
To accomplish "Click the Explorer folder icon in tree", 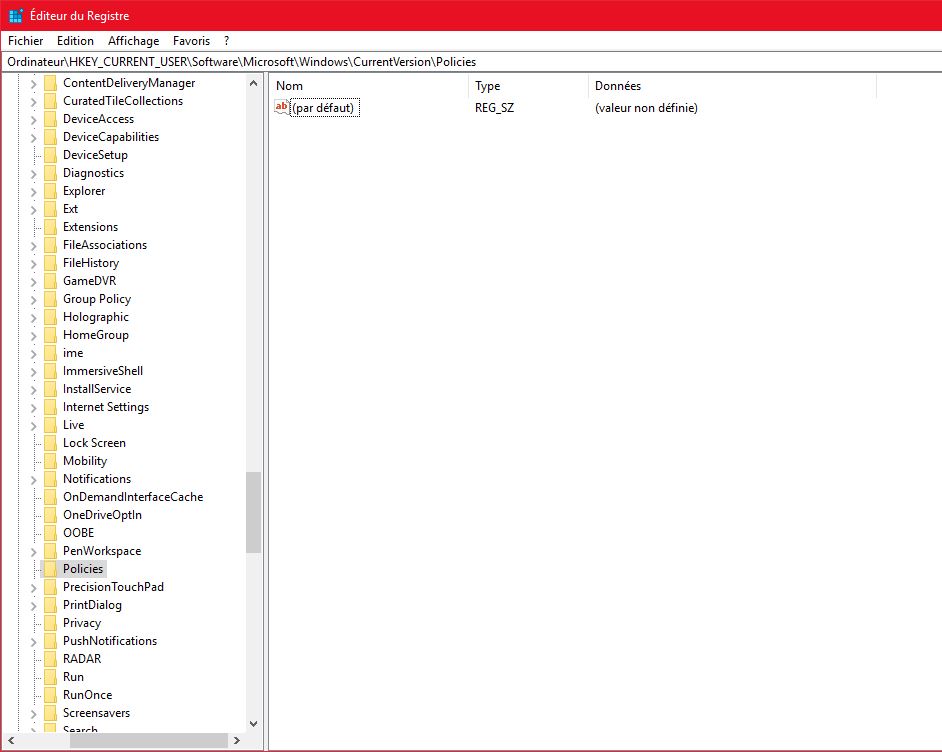I will (x=50, y=191).
